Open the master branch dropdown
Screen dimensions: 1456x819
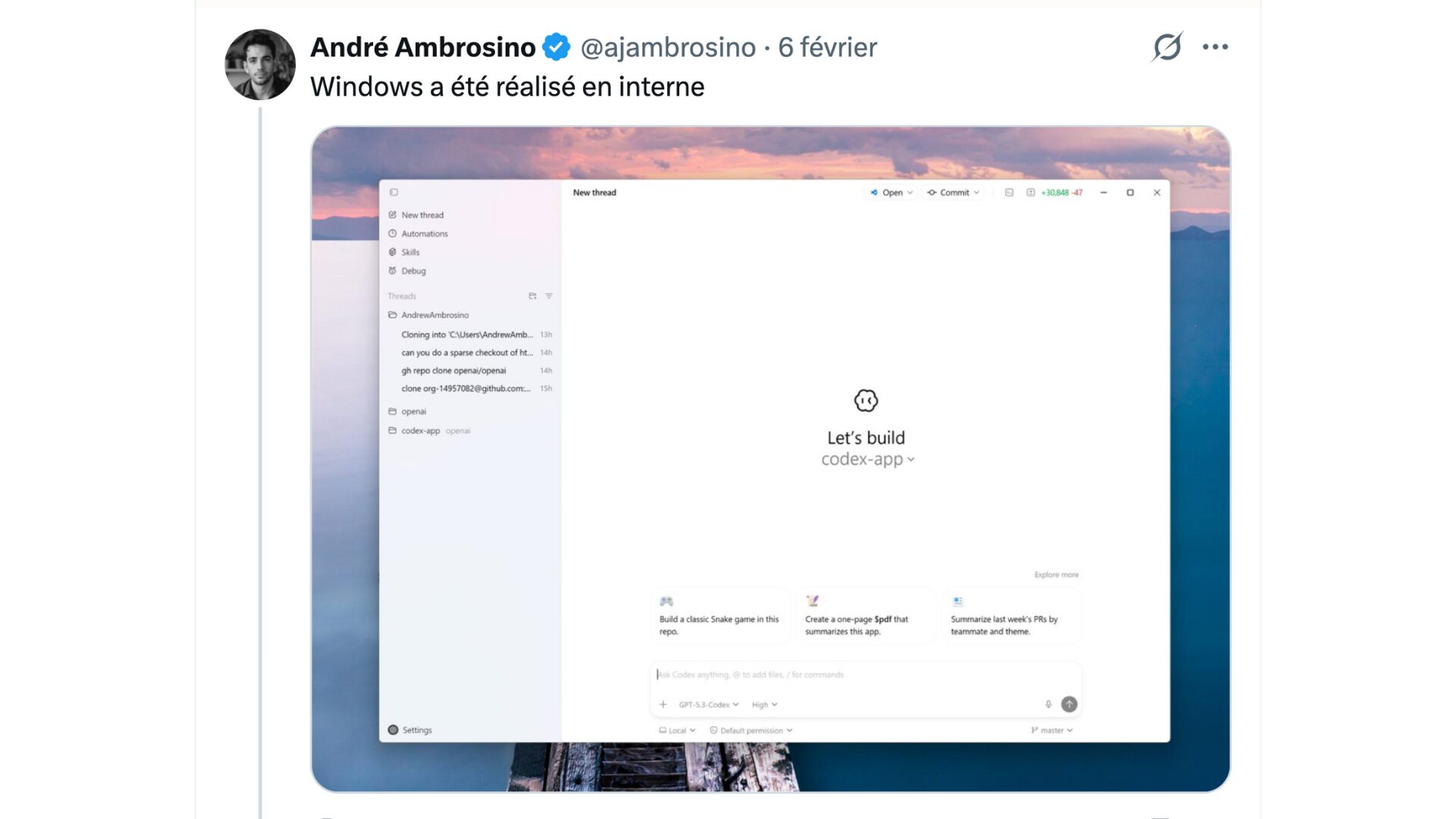(1052, 730)
